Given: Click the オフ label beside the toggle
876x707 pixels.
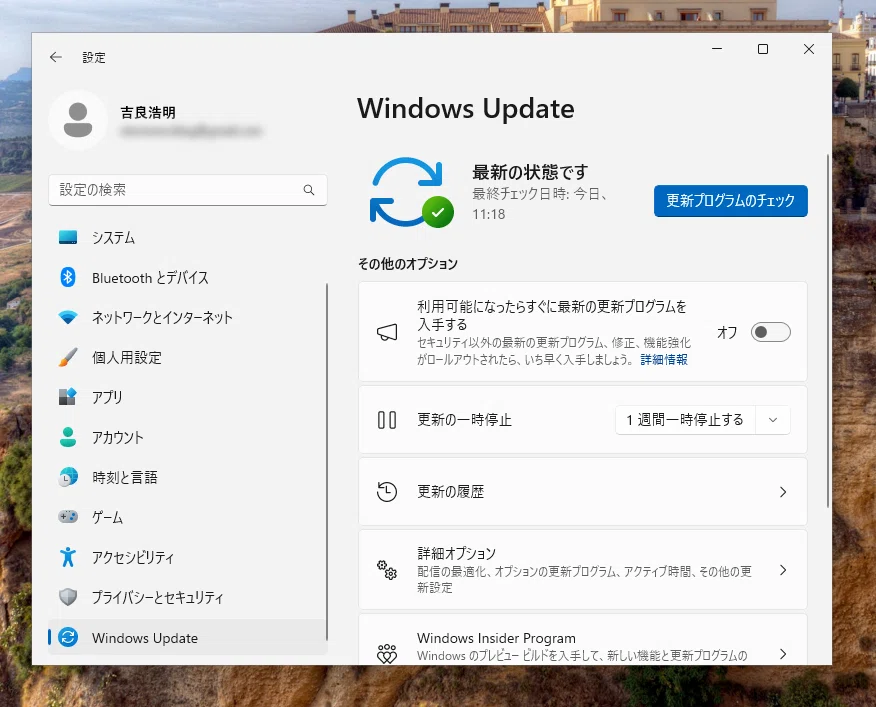Looking at the screenshot, I should tap(727, 333).
